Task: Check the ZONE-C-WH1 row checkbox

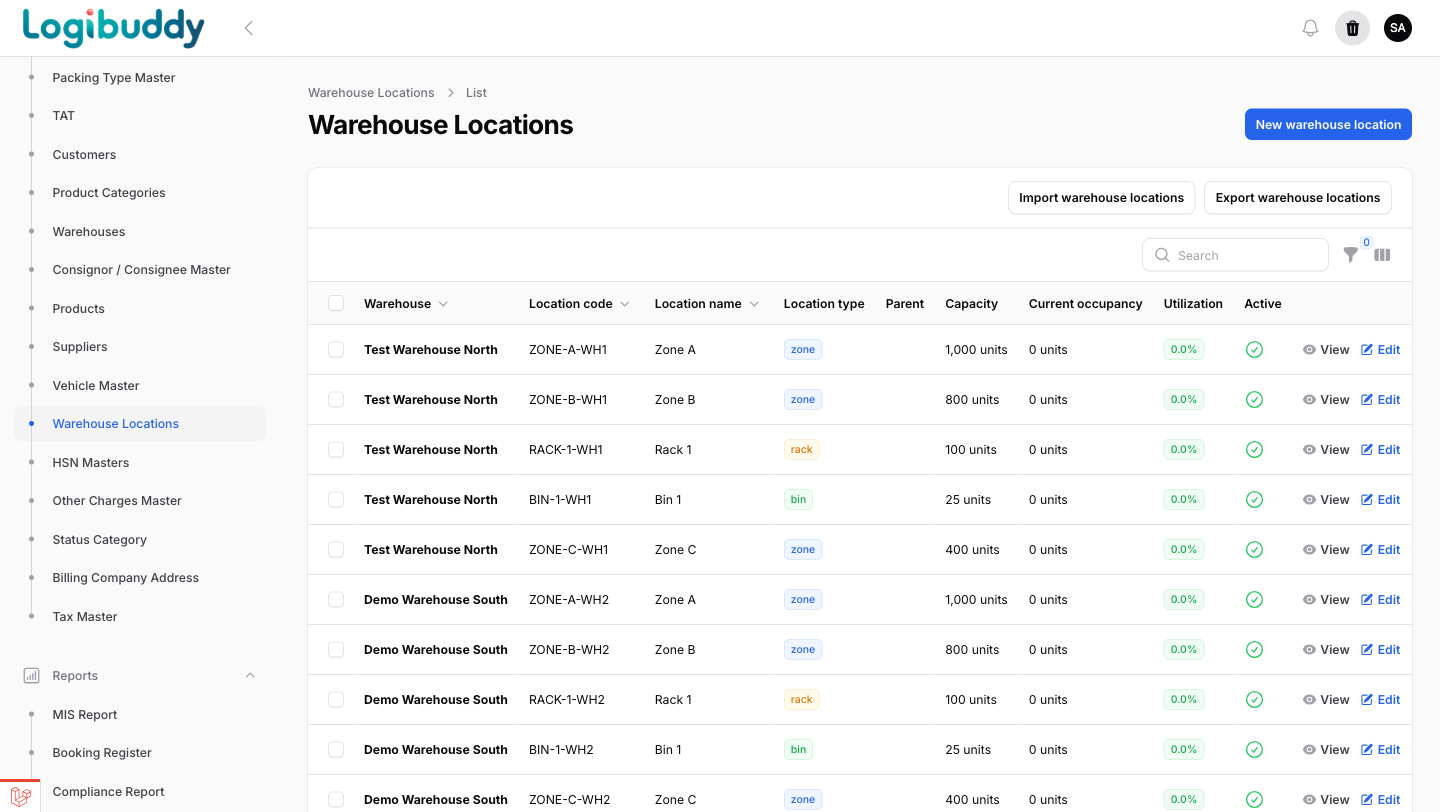Action: click(336, 550)
